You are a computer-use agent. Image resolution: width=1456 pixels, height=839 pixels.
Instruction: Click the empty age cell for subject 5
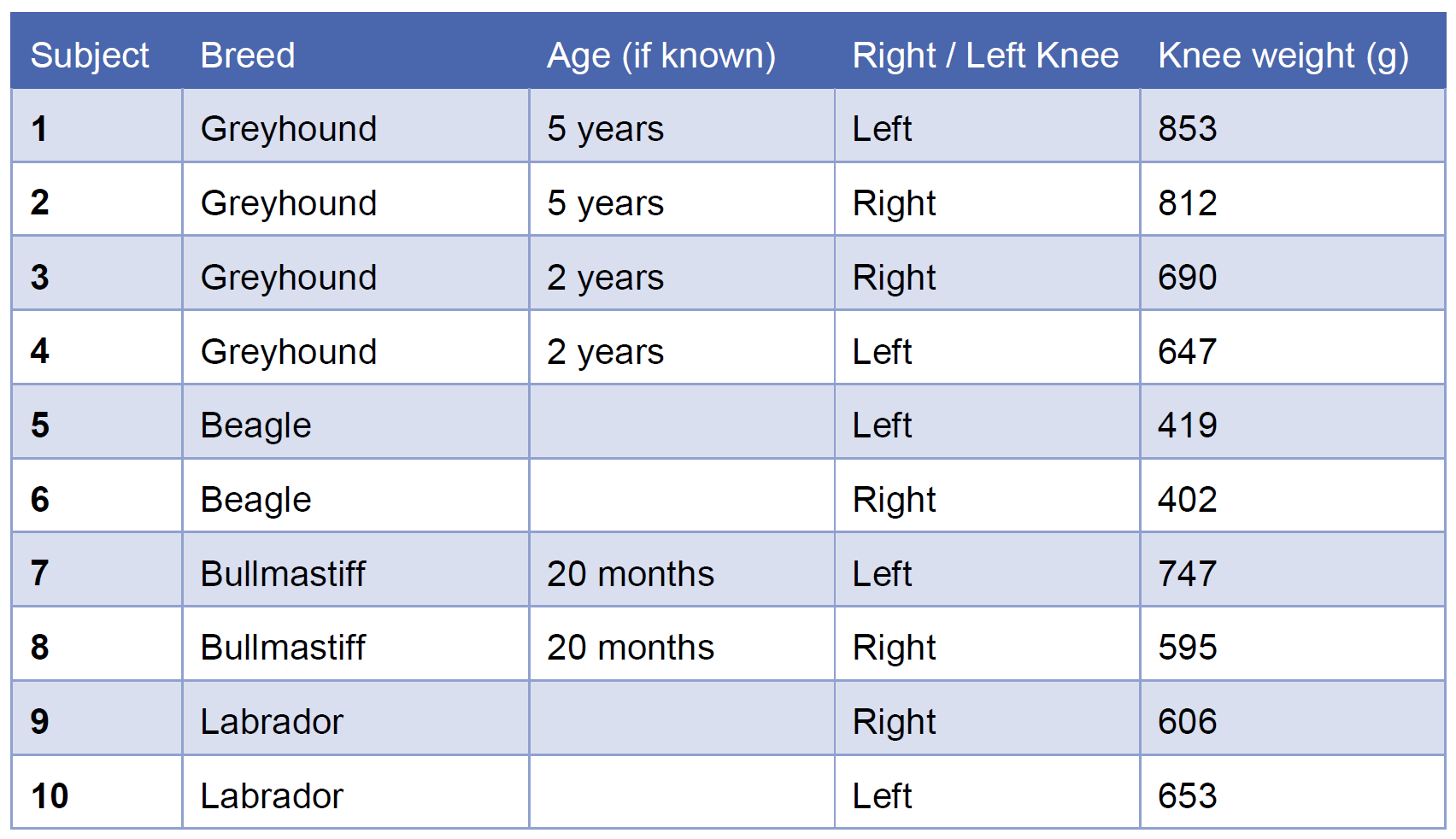point(681,425)
